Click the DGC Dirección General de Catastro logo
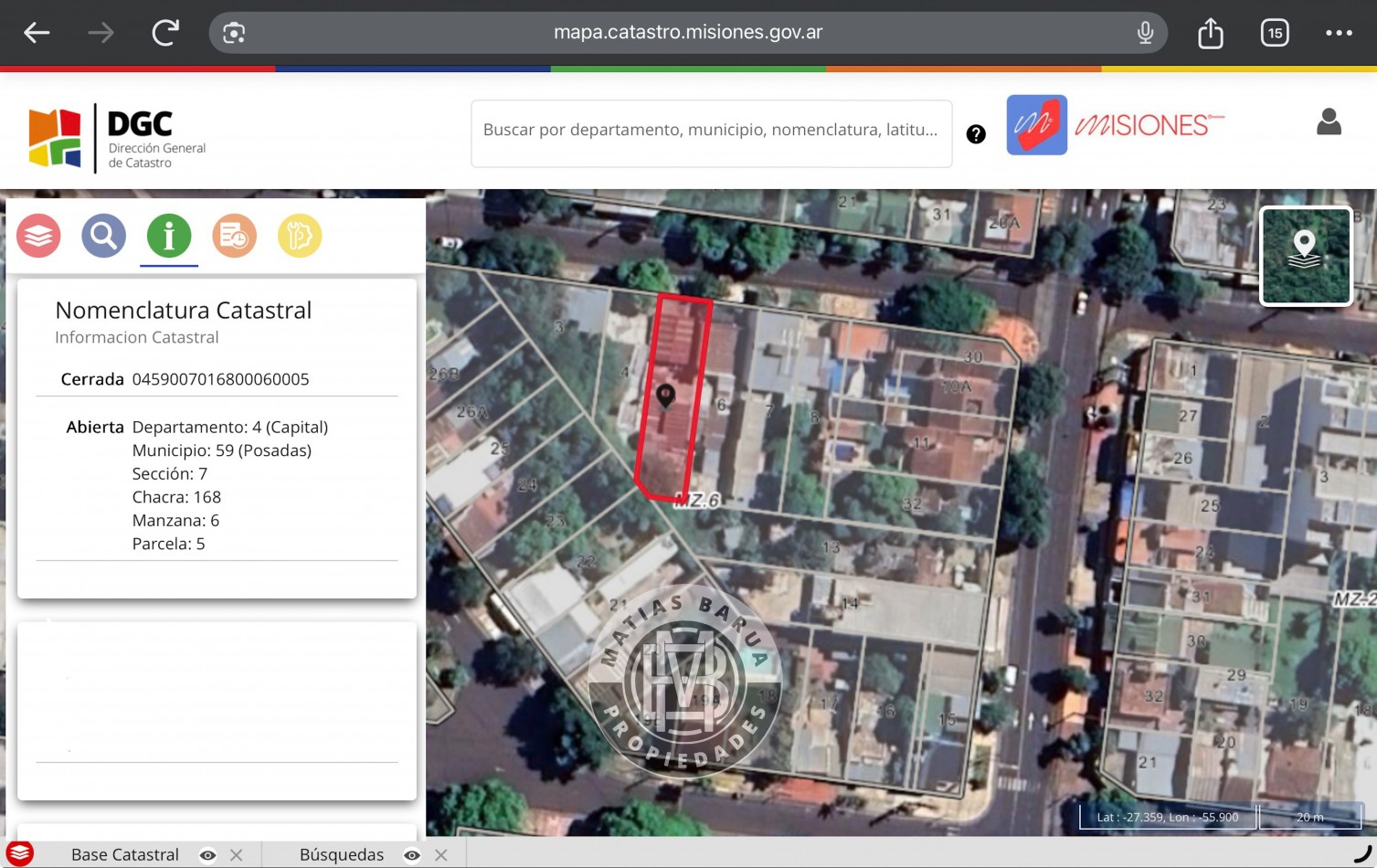1377x868 pixels. 117,138
